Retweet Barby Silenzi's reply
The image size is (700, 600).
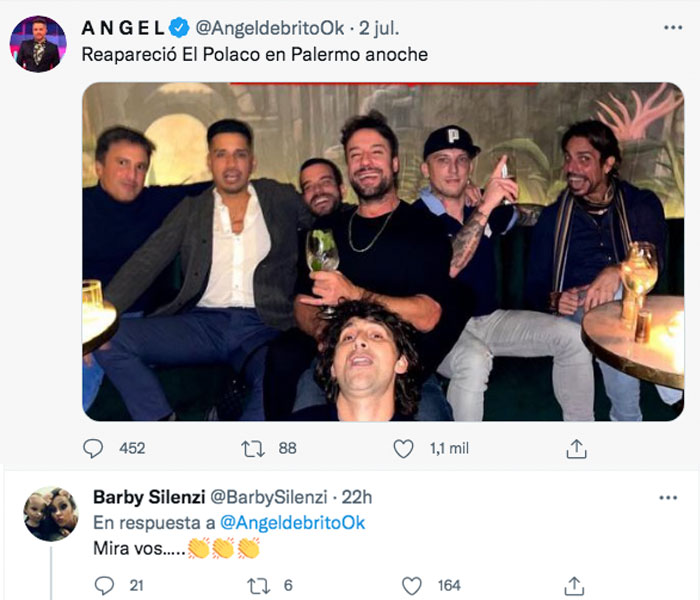click(x=258, y=585)
